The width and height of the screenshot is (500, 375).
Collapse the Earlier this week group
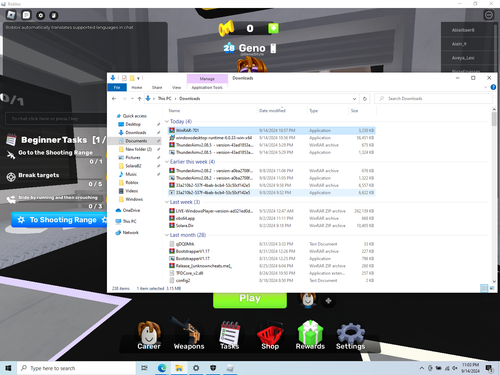pyautogui.click(x=167, y=162)
